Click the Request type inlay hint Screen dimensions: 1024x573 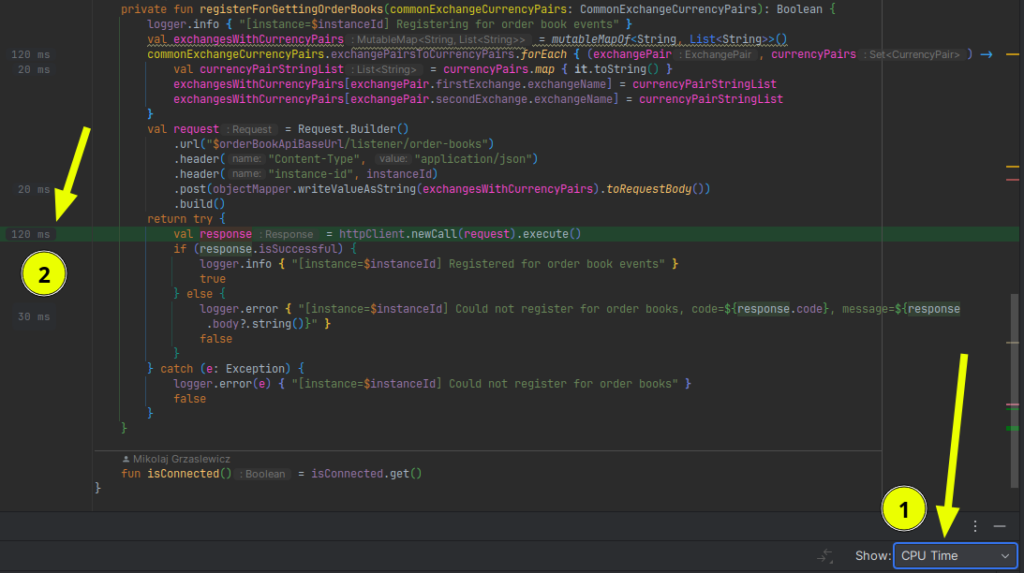click(249, 130)
